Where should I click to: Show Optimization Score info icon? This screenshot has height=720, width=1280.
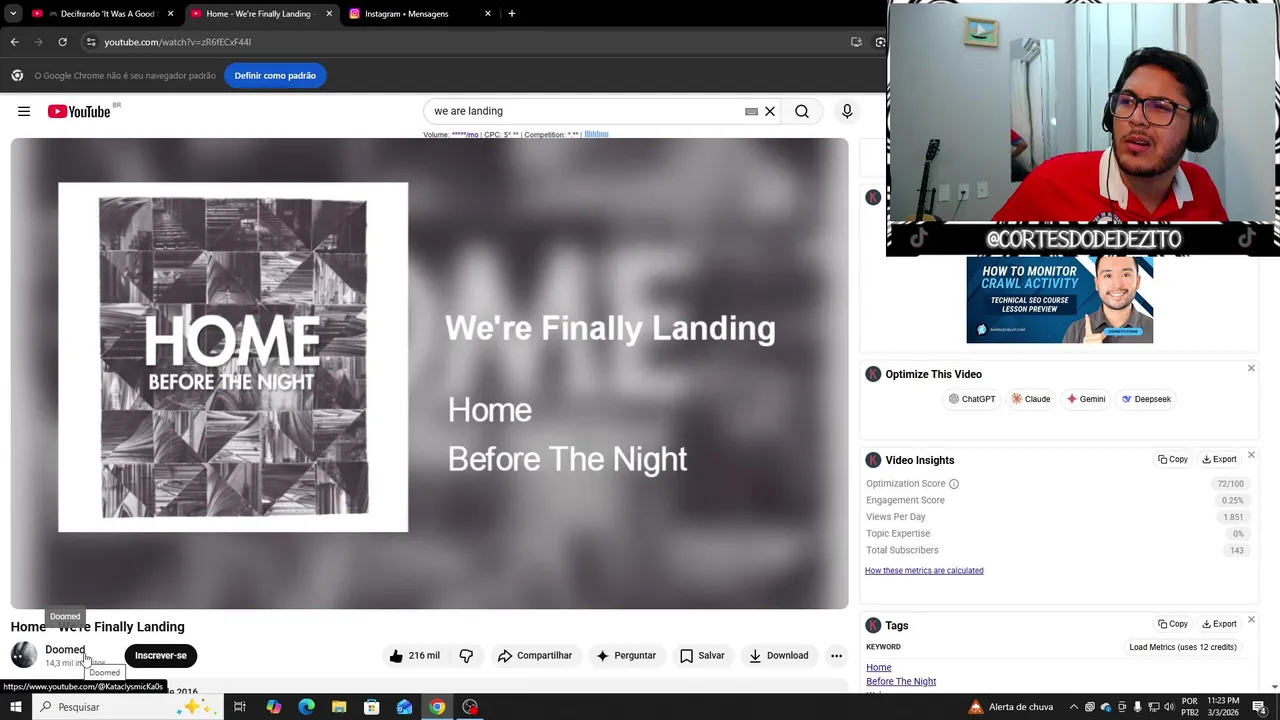click(x=954, y=484)
